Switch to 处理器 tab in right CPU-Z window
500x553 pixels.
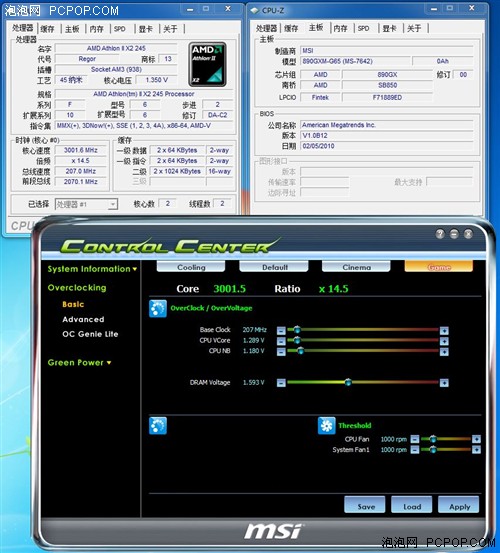click(266, 28)
